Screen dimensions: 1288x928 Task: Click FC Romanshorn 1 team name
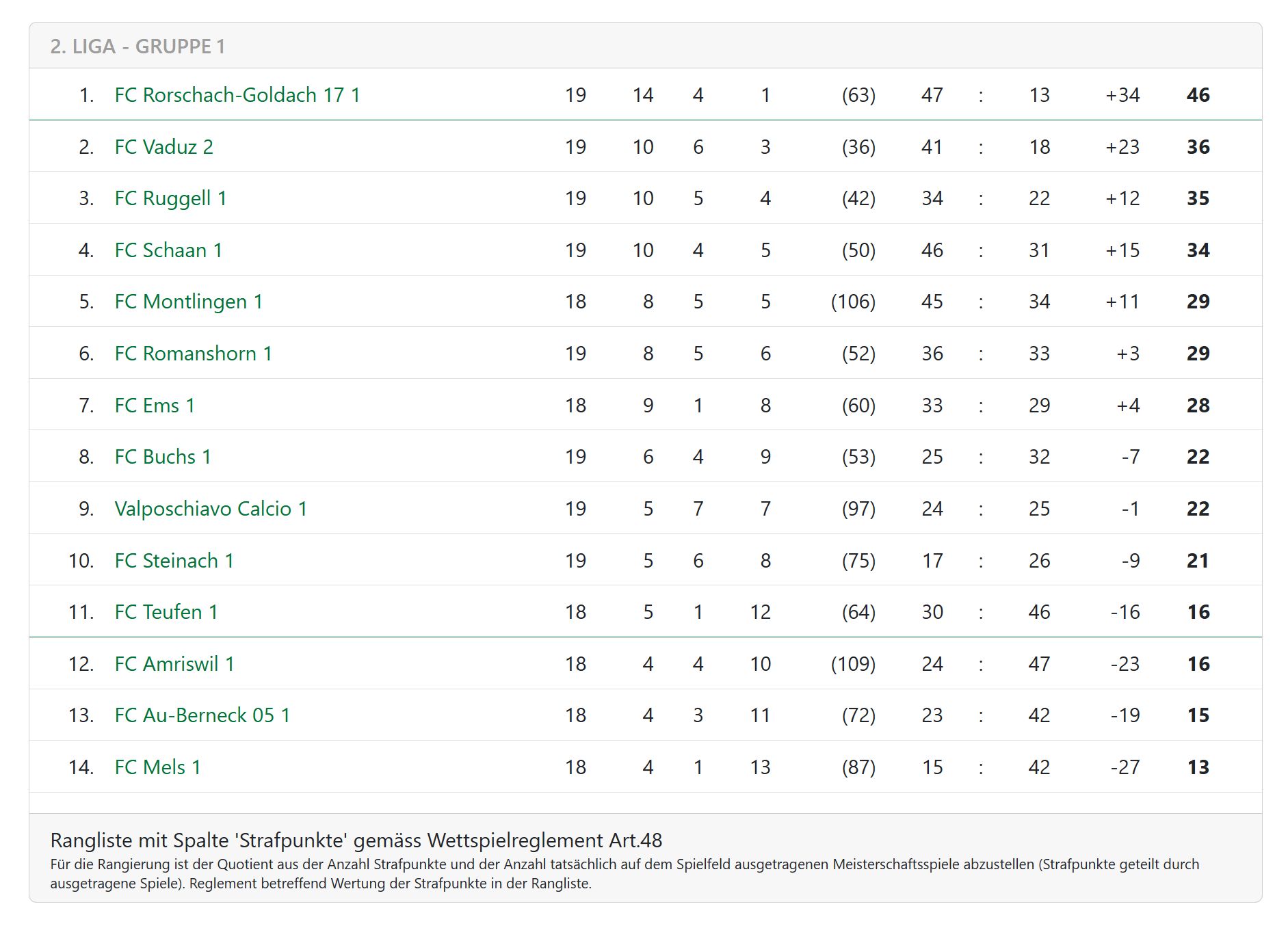click(193, 354)
